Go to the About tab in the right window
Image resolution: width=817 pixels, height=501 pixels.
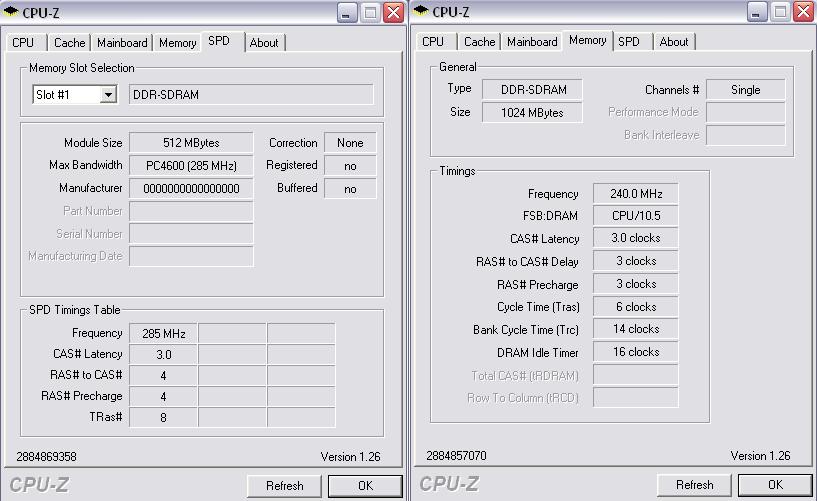tap(673, 42)
